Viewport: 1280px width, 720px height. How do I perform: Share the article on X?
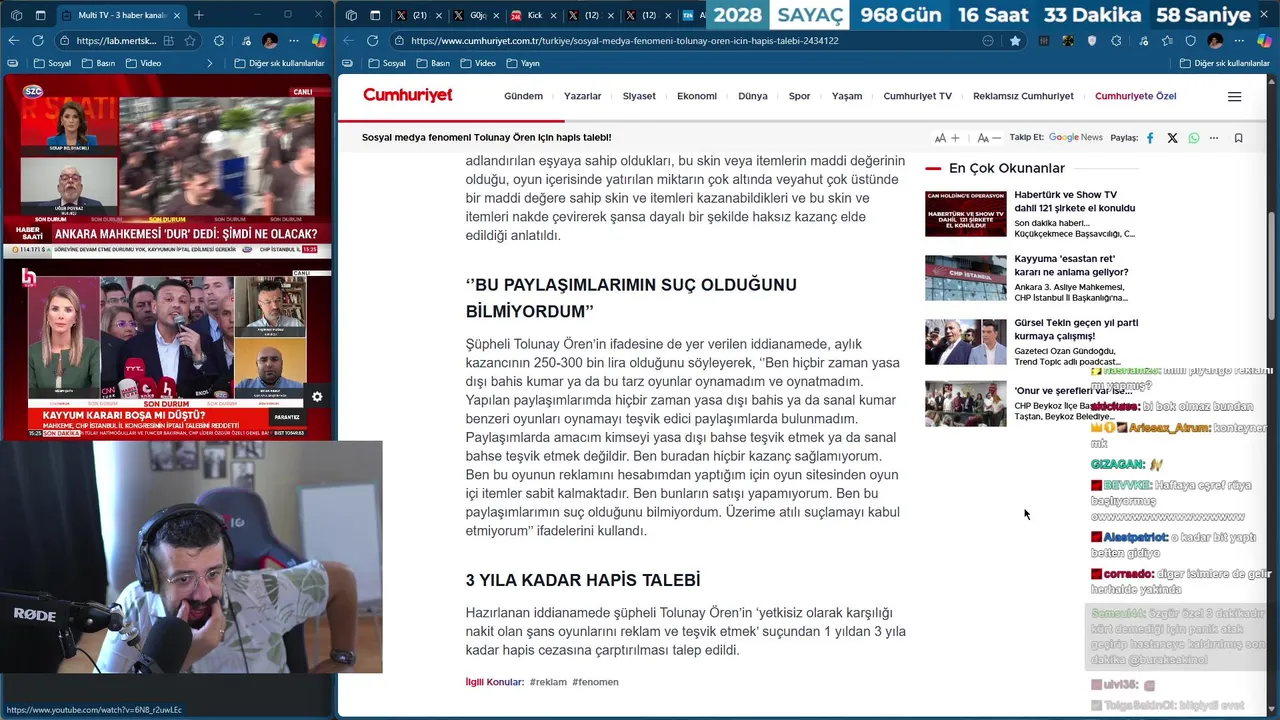(1172, 138)
